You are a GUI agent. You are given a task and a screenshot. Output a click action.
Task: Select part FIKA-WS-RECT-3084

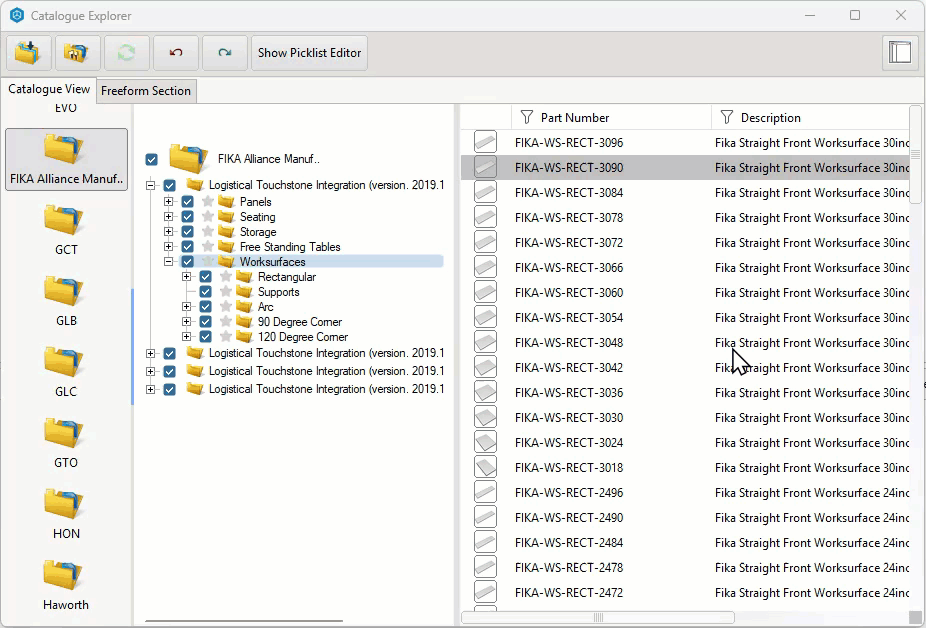click(685, 193)
